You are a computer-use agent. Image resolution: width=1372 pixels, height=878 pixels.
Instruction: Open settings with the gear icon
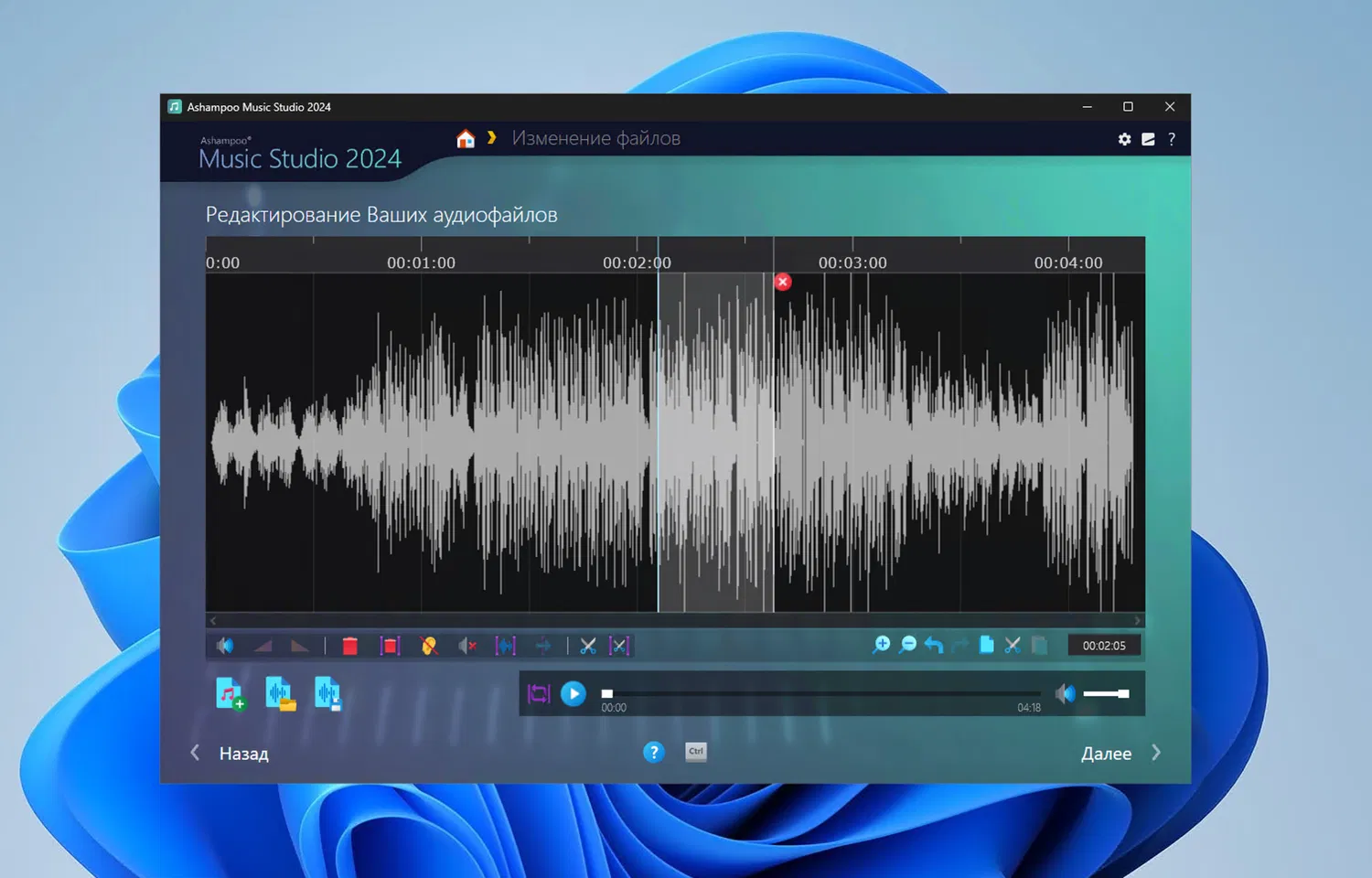(x=1124, y=139)
